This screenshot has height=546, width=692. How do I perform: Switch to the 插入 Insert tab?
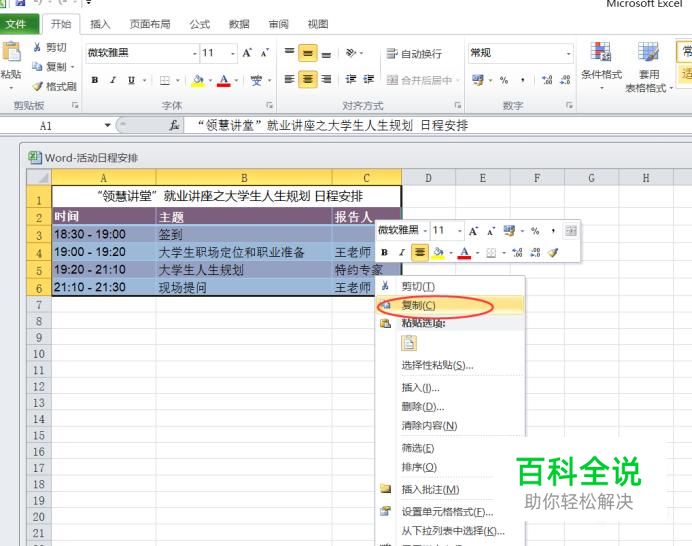click(100, 24)
